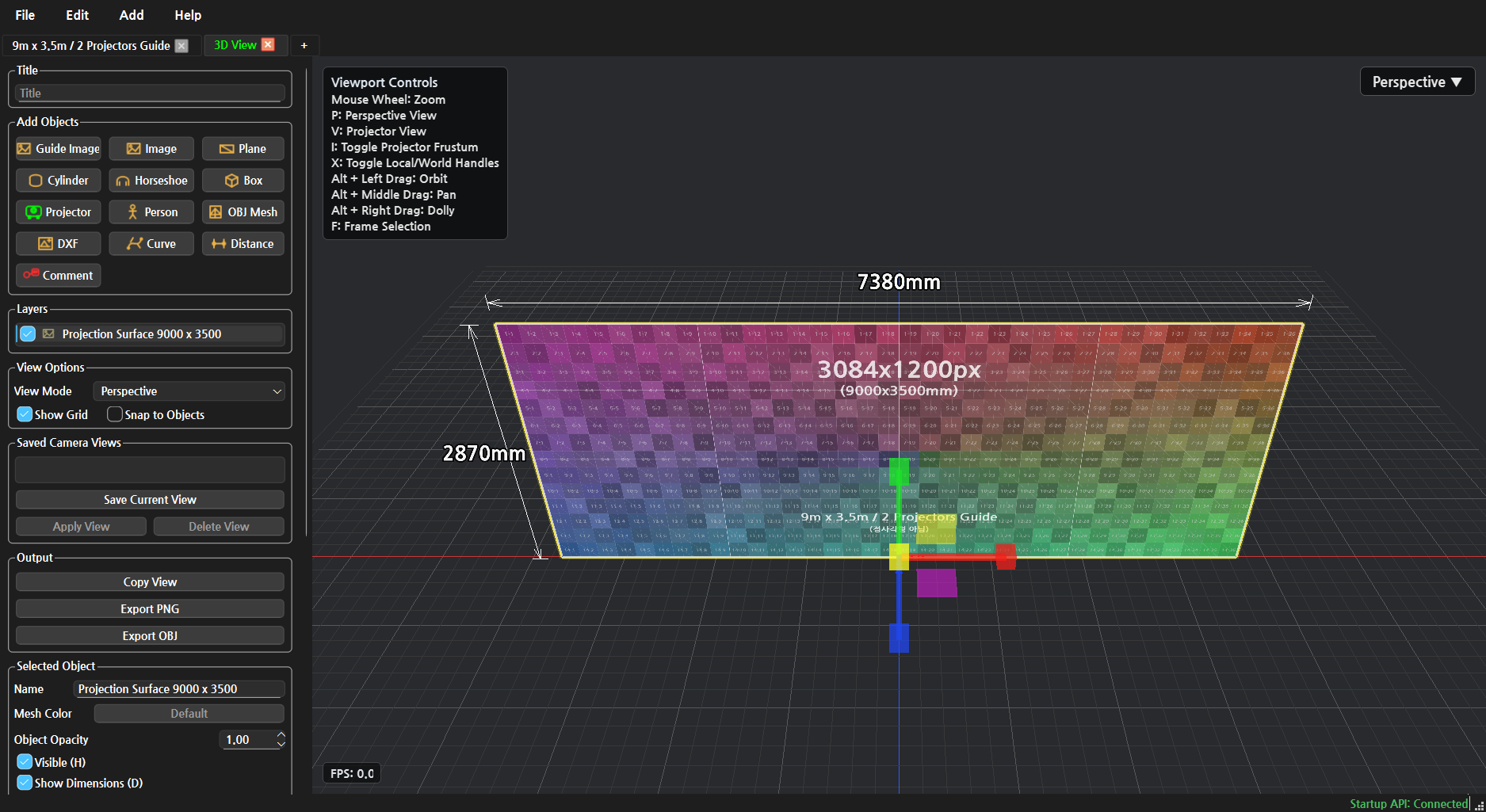
Task: Close the 3D View tab
Action: tap(268, 45)
